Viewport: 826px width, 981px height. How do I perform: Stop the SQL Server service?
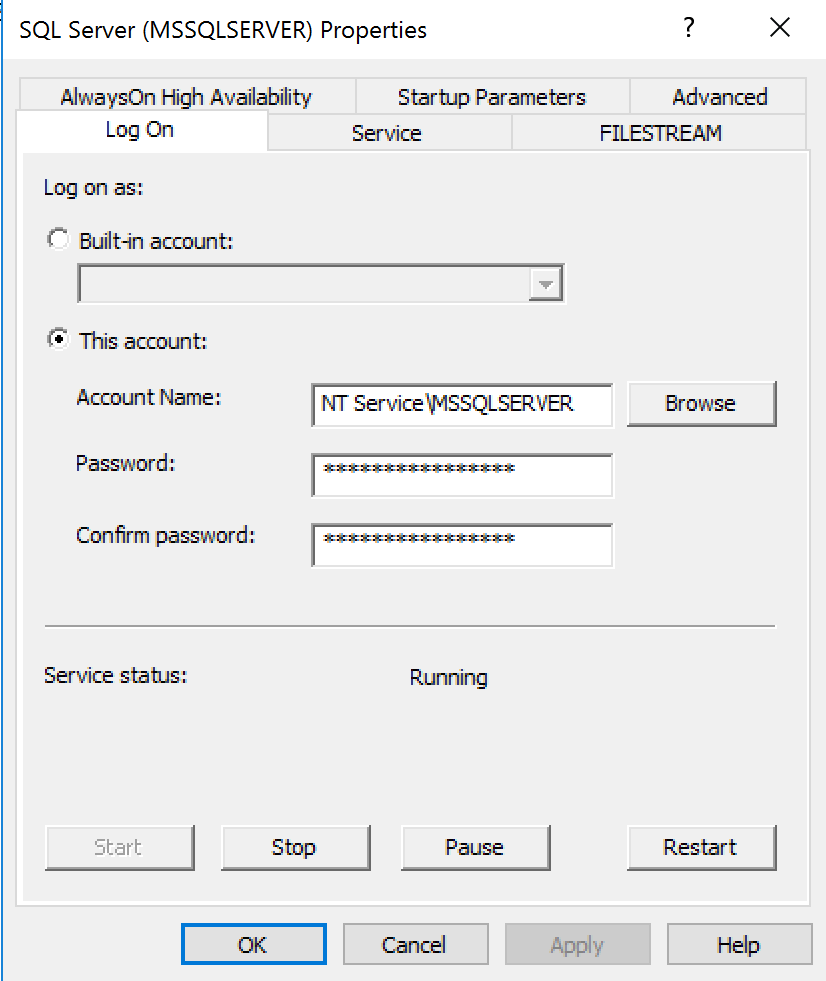coord(294,847)
